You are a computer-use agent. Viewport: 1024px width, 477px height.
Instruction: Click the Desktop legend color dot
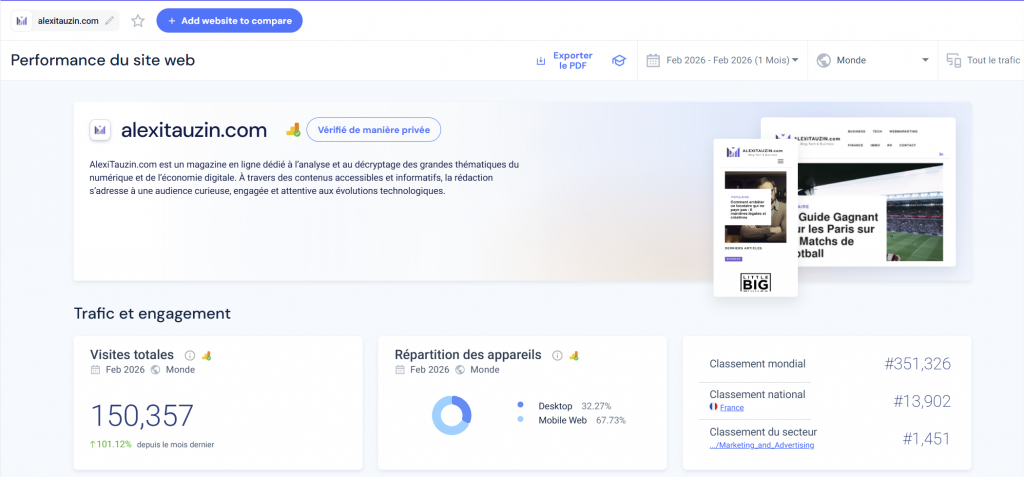(x=520, y=406)
